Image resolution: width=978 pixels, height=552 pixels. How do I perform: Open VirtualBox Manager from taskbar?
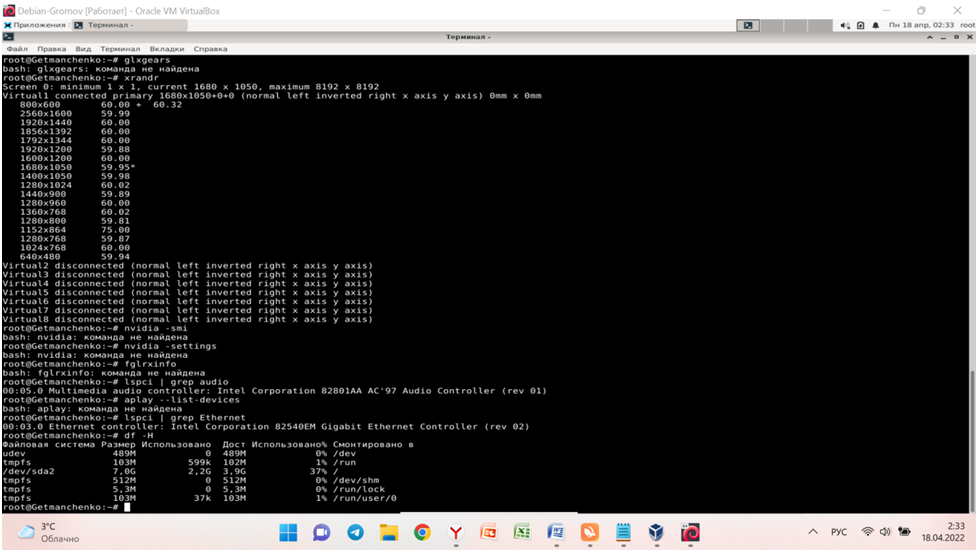tap(656, 532)
